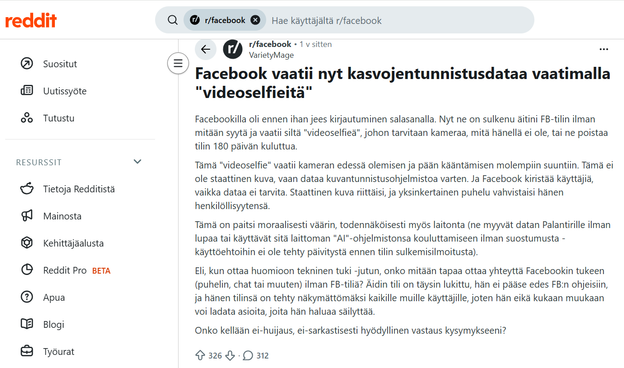Open the Tutustu page
Viewport: 624px width, 368px height.
click(x=58, y=118)
